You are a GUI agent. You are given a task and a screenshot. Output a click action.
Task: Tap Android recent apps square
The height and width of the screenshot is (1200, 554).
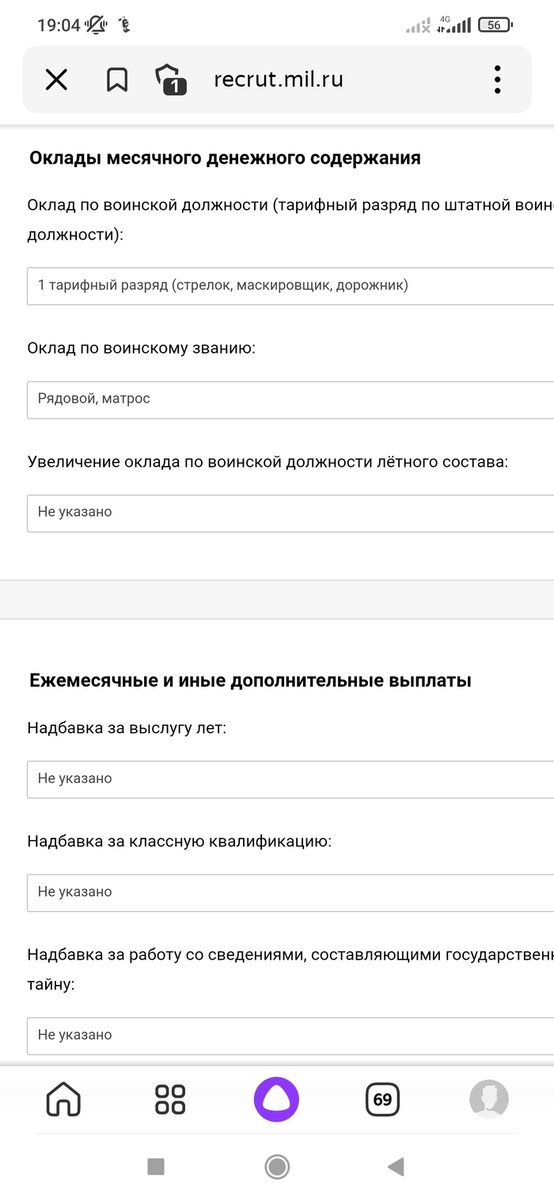pos(156,1166)
